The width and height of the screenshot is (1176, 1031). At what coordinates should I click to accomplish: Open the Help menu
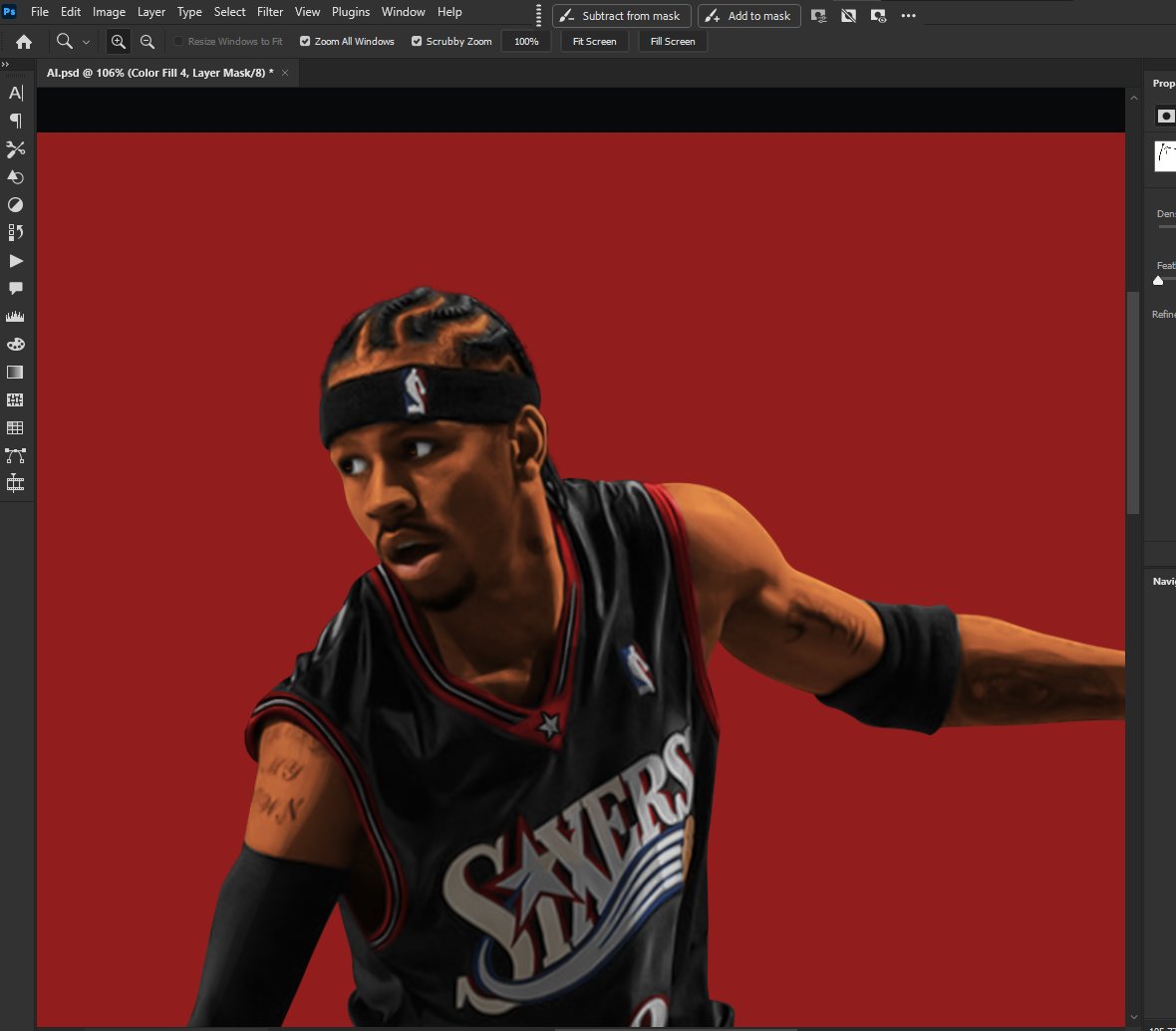point(449,12)
